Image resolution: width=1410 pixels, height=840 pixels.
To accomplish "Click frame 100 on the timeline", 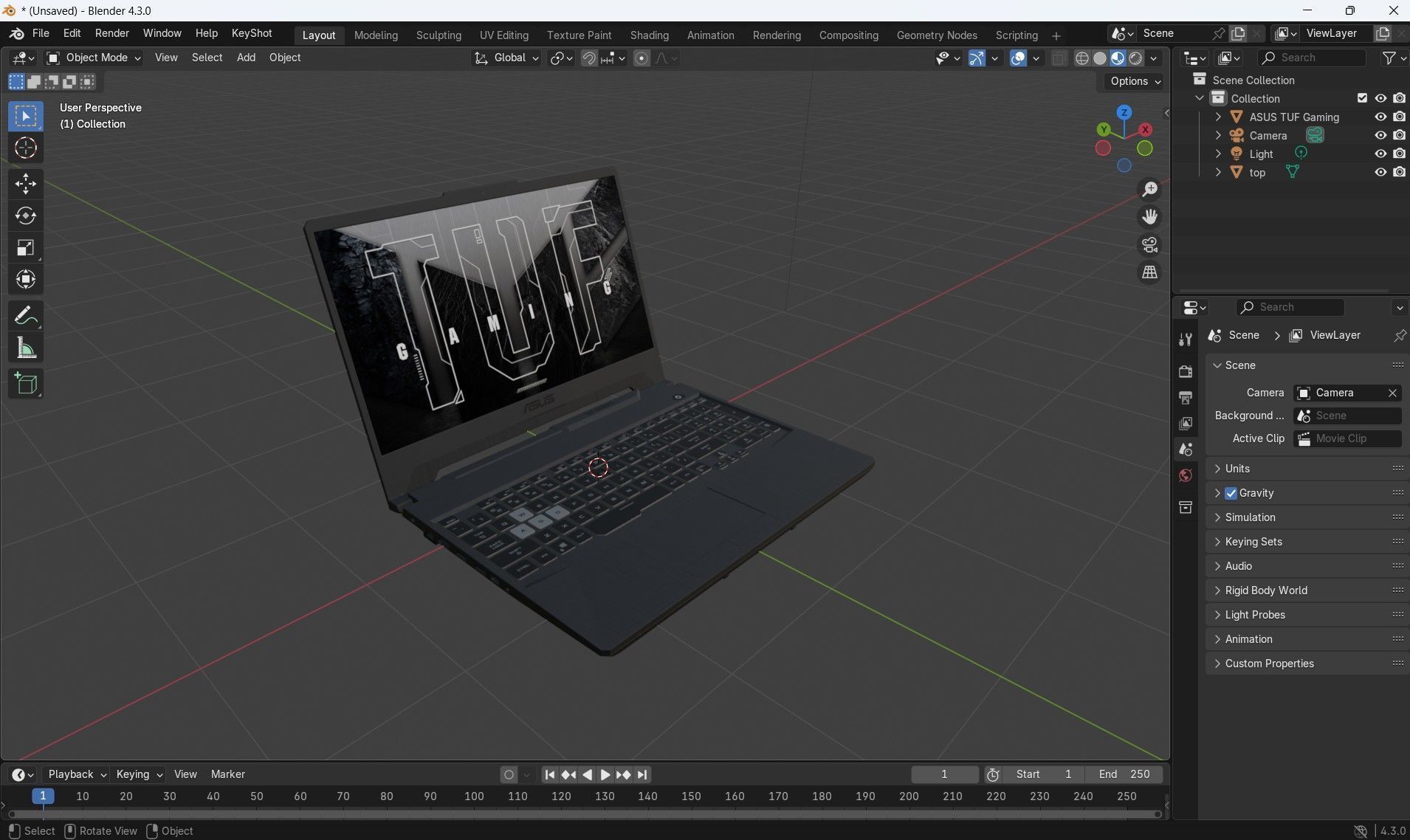I will tap(474, 796).
